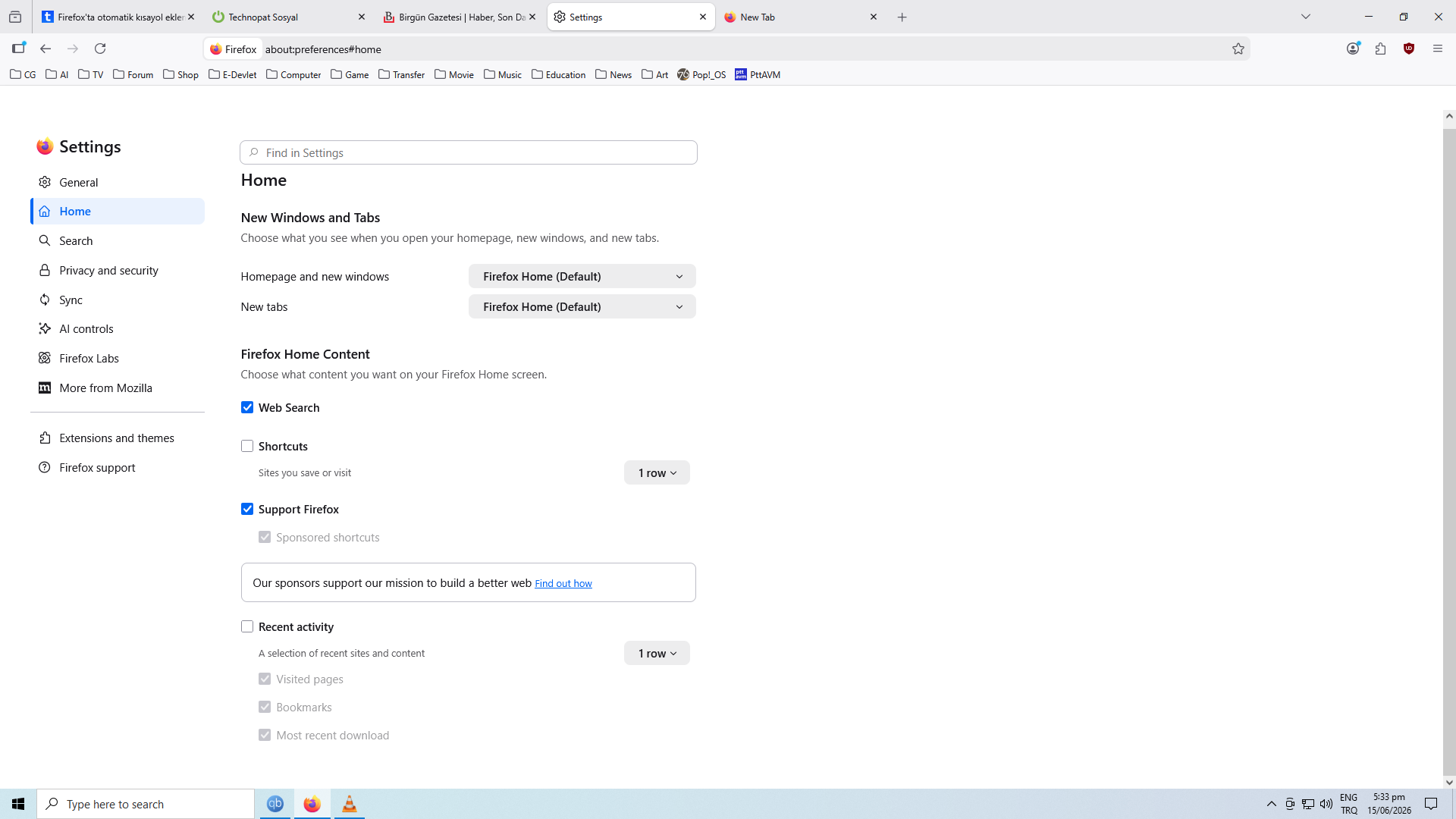This screenshot has height=819, width=1456.
Task: Open the hamburger application menu
Action: 1438,49
